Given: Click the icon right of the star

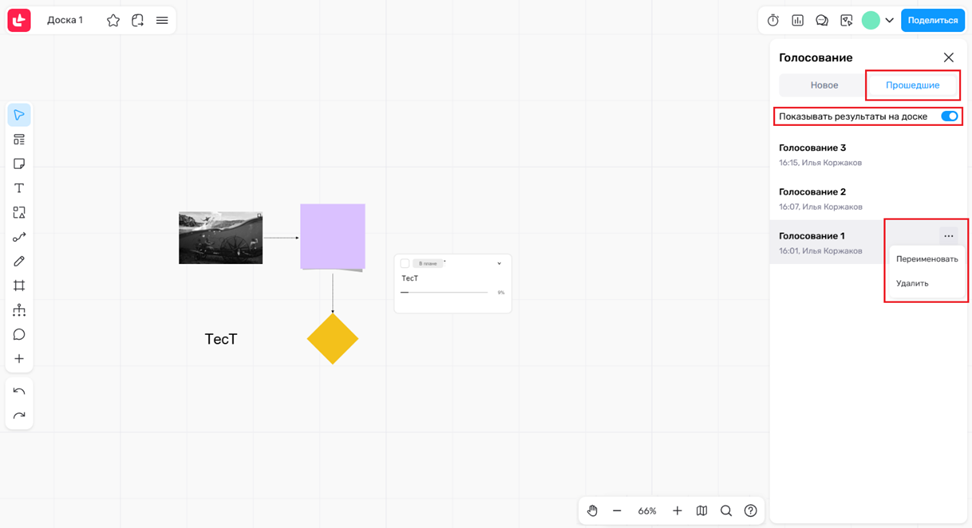Looking at the screenshot, I should click(x=138, y=20).
